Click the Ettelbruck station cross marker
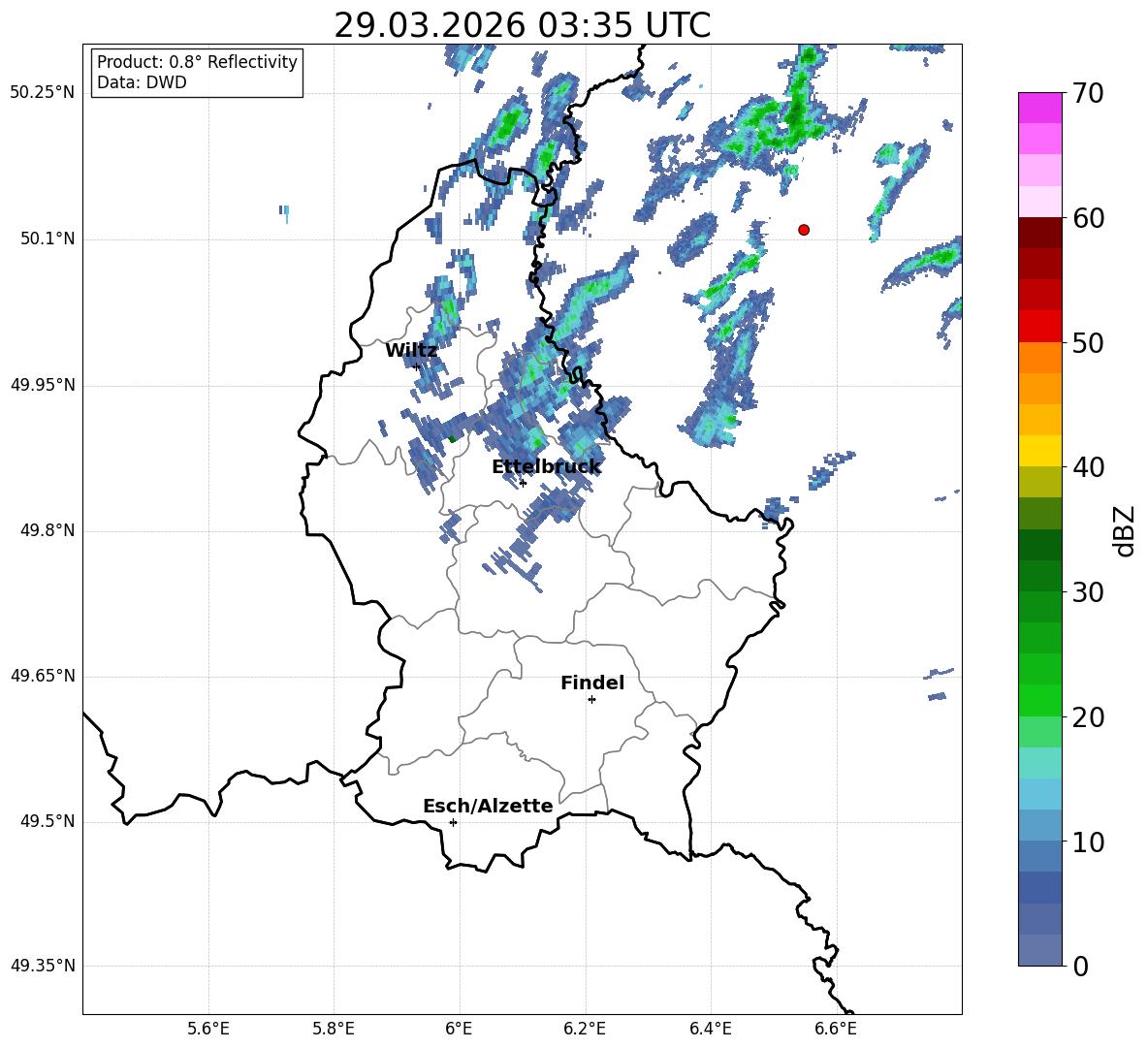 click(523, 483)
